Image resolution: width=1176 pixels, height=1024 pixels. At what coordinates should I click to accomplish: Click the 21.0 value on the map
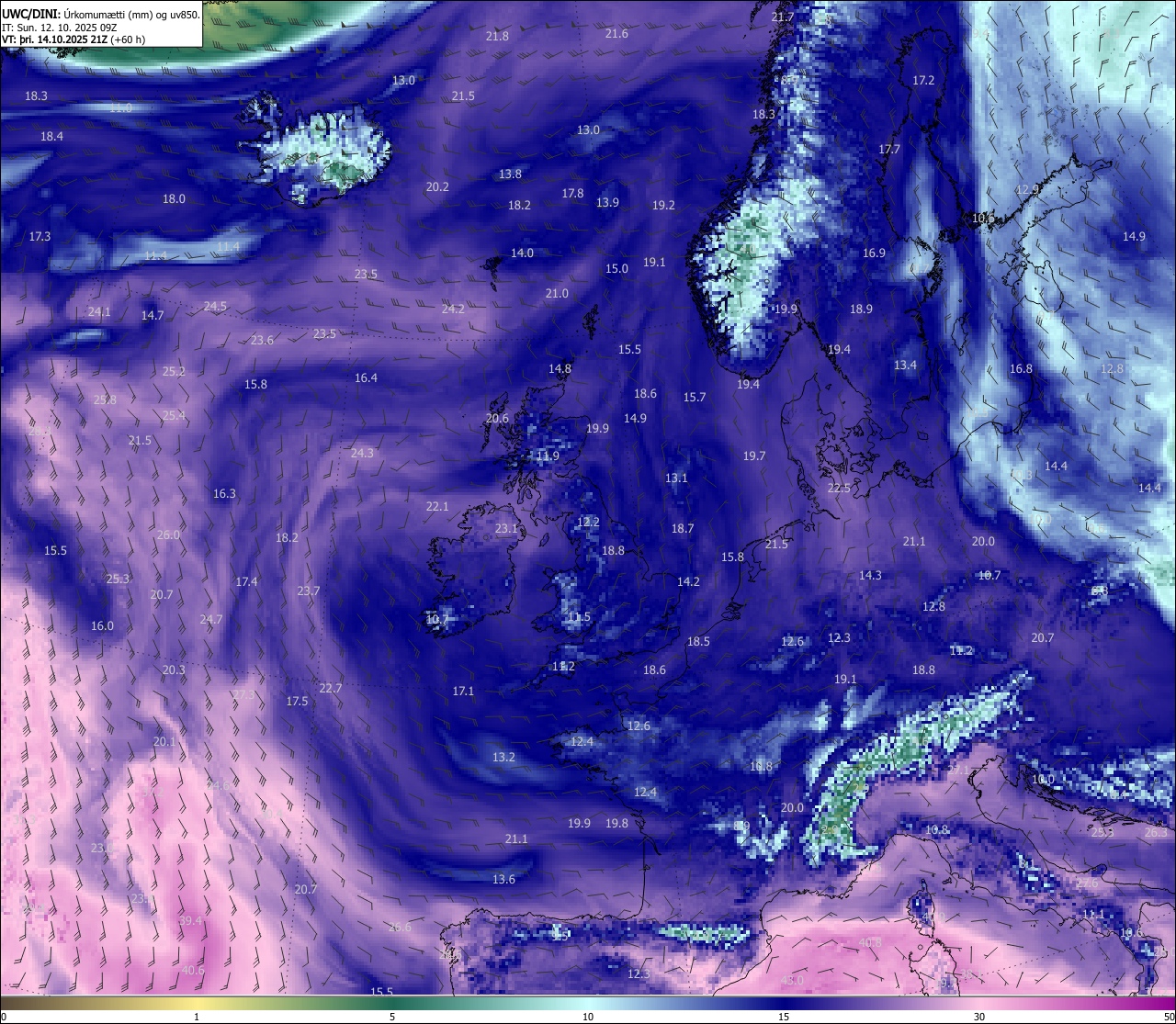click(557, 293)
